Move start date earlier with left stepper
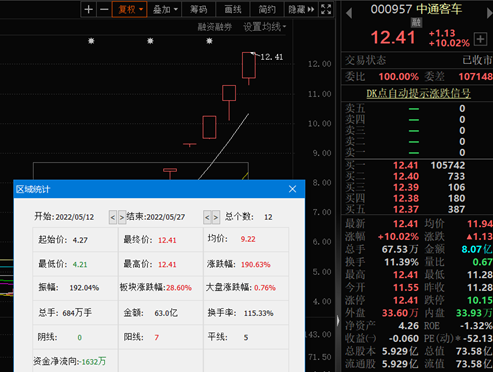The image size is (493, 372). point(113,217)
